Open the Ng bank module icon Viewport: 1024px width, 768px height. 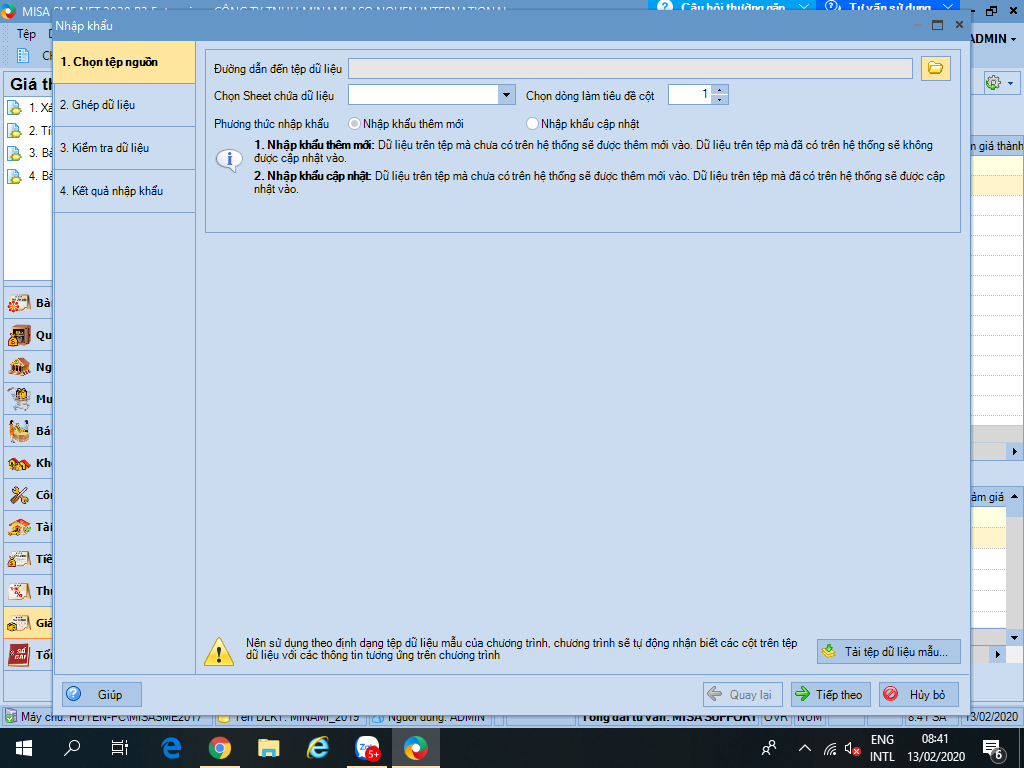[x=20, y=367]
